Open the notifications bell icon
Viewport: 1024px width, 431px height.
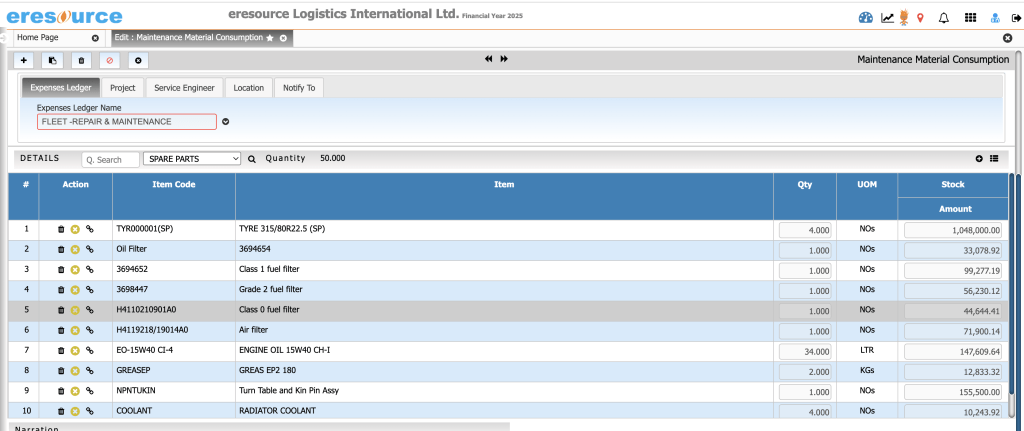point(943,17)
